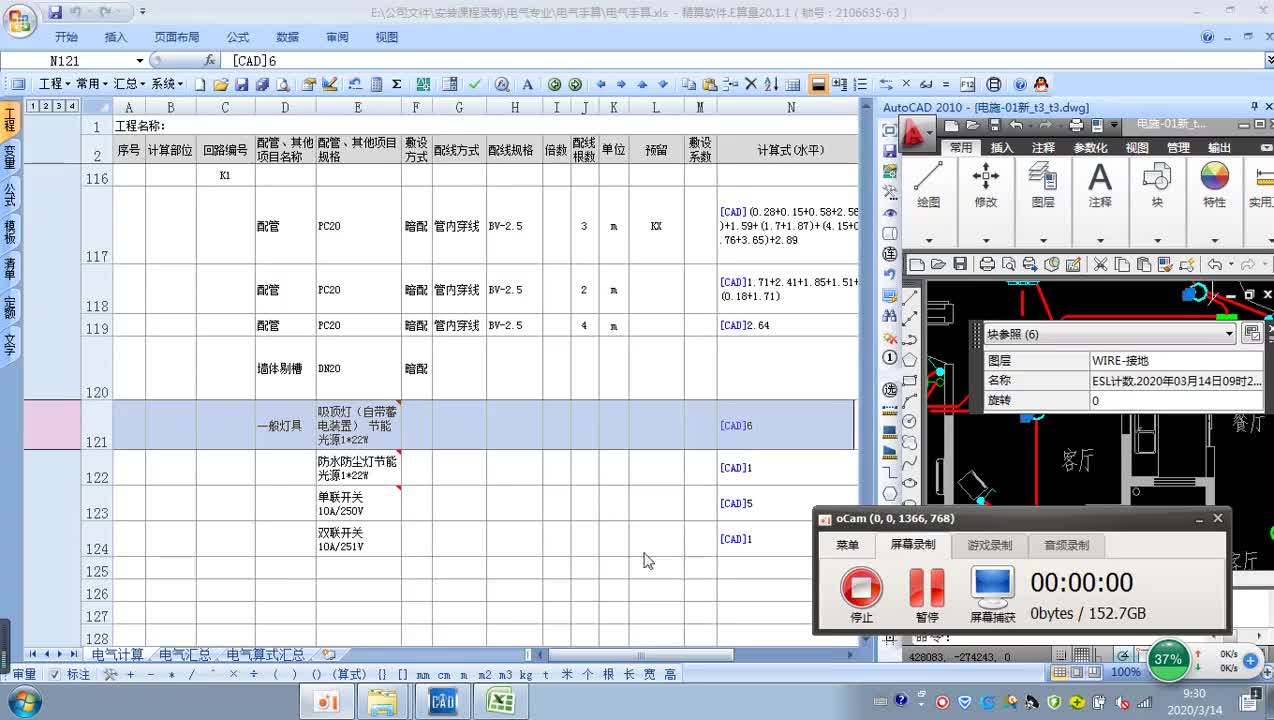Expand the 绘图 panel in AutoCAD

click(929, 240)
